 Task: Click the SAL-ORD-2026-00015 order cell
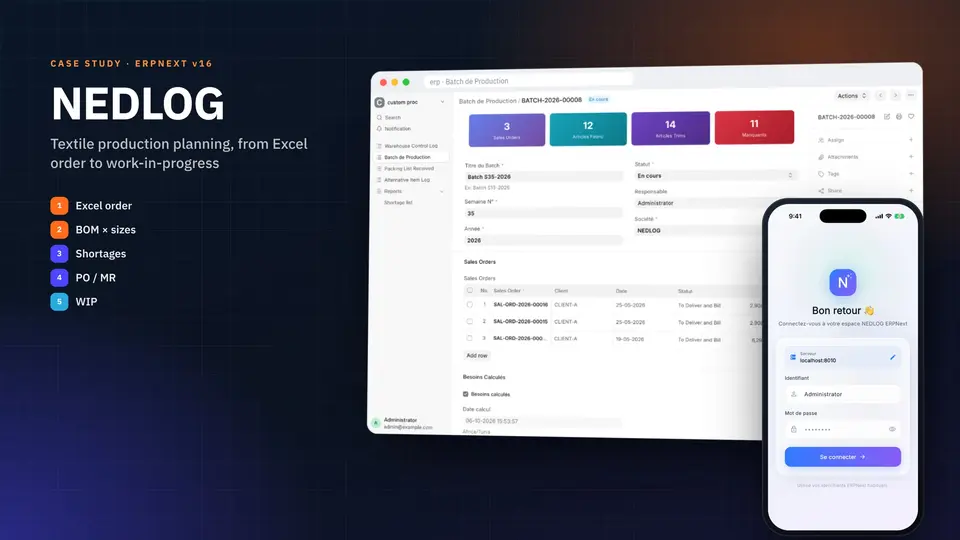520,321
